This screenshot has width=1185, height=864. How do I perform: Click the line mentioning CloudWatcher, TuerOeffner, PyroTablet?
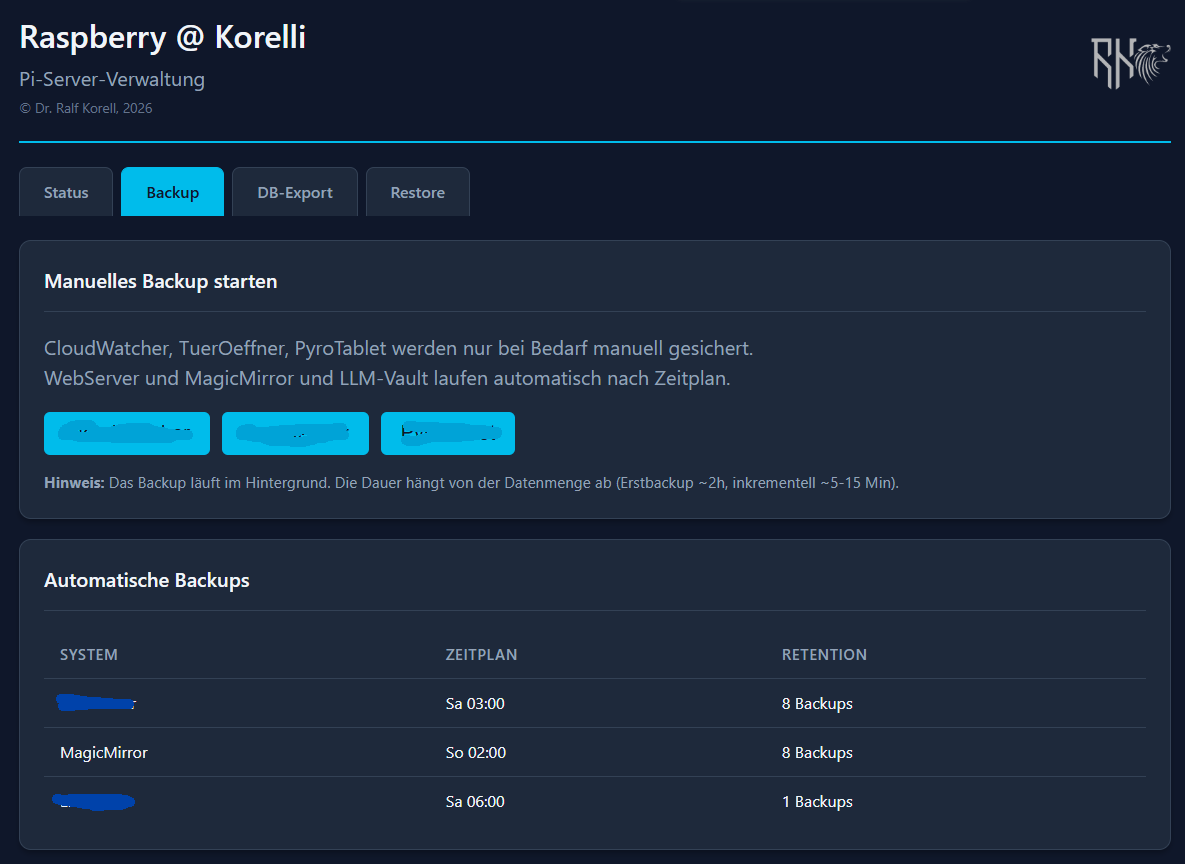(x=398, y=348)
